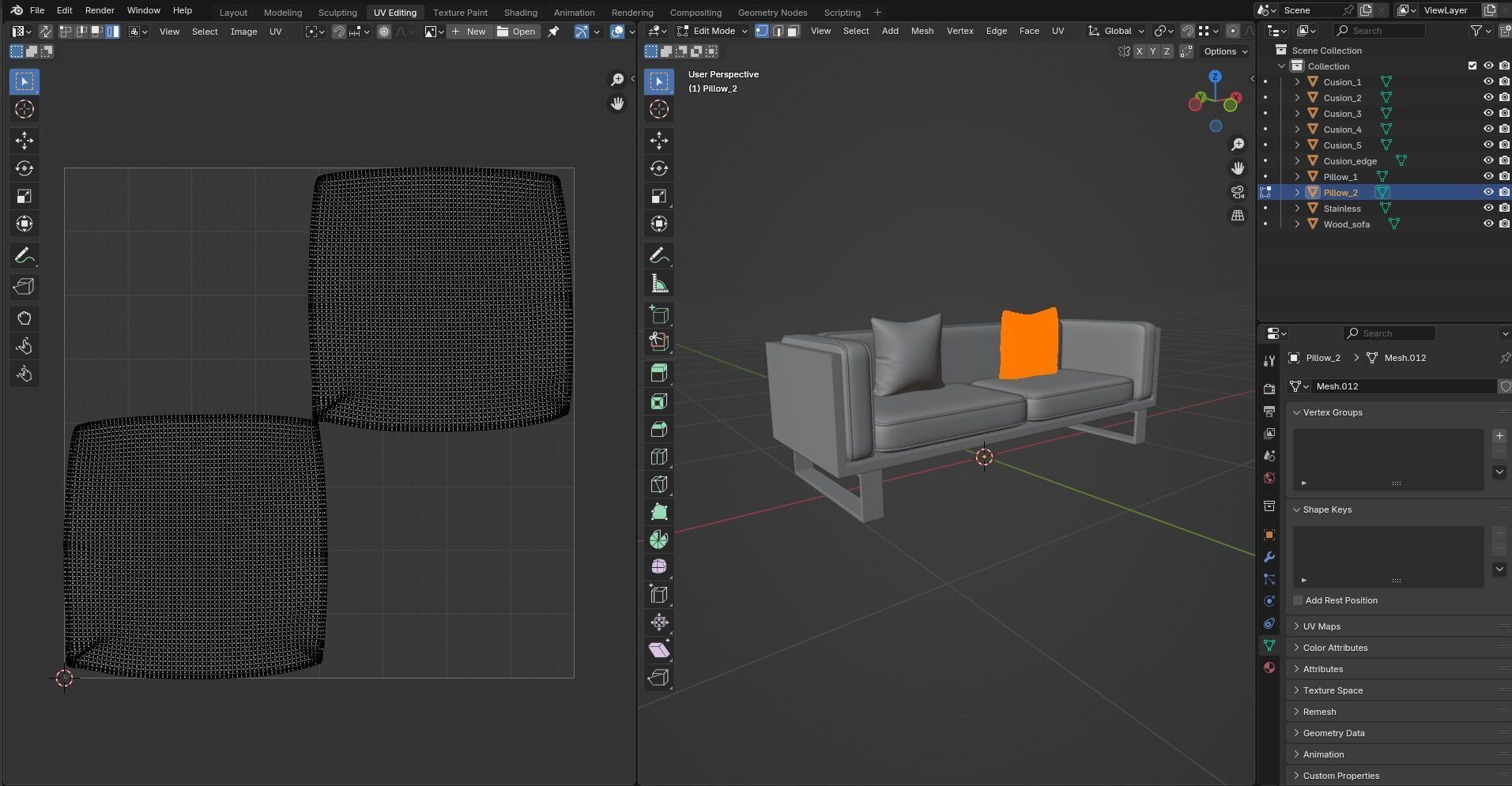Select the Inset Faces tool
The width and height of the screenshot is (1512, 786).
click(x=659, y=401)
